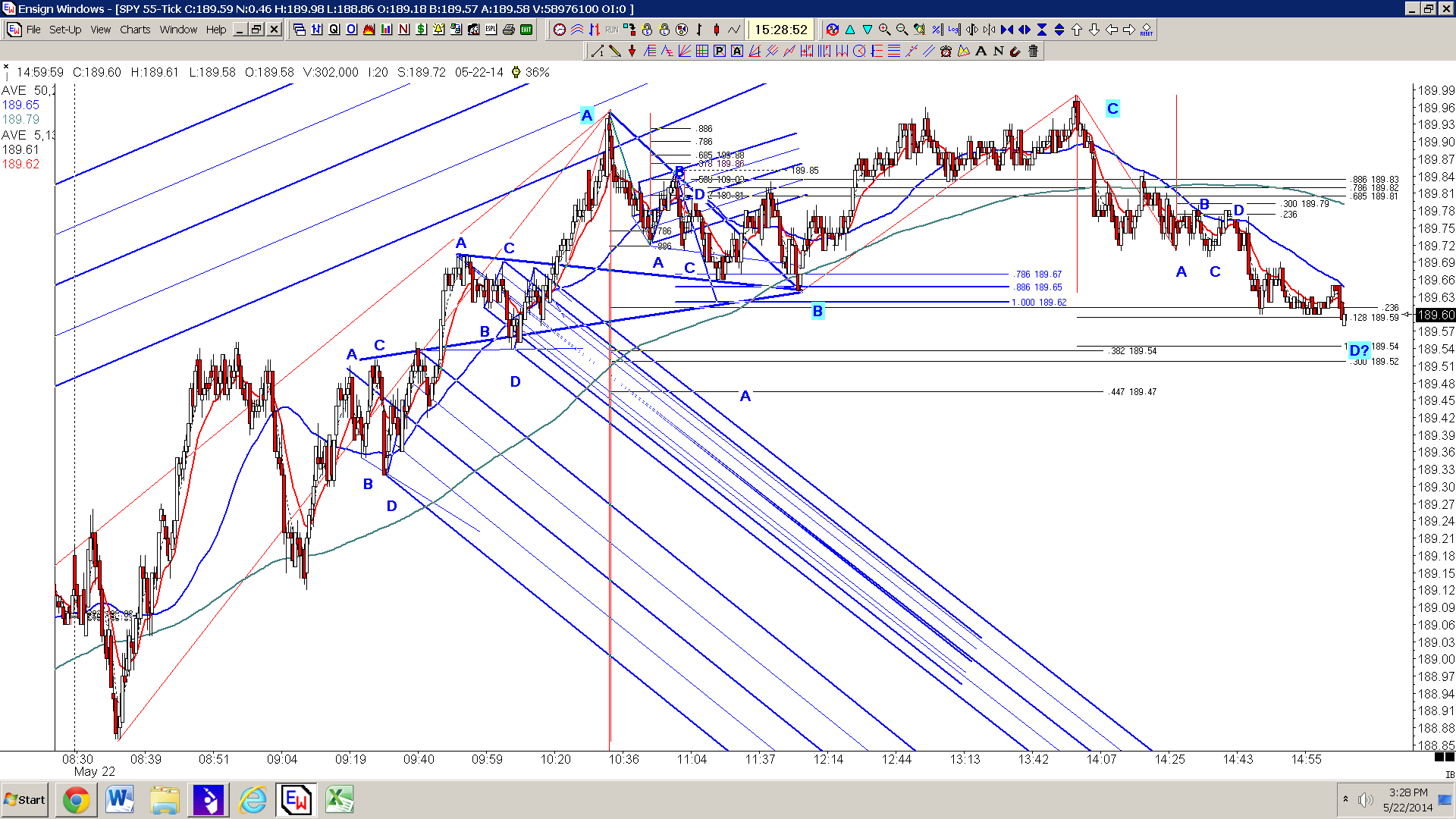Click the zoom out magnifier icon
1456x819 pixels.
[902, 30]
